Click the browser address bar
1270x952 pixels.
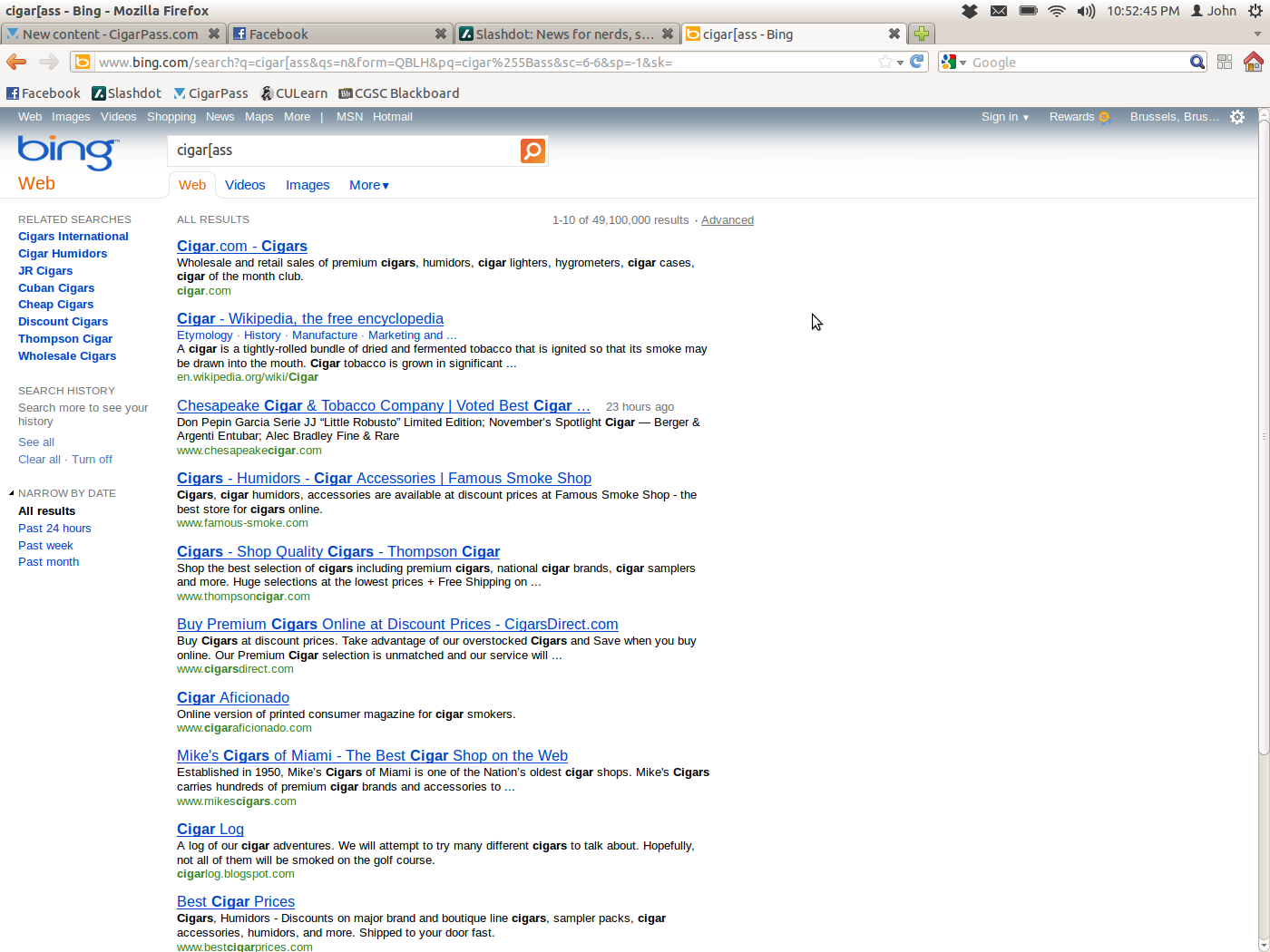485,63
